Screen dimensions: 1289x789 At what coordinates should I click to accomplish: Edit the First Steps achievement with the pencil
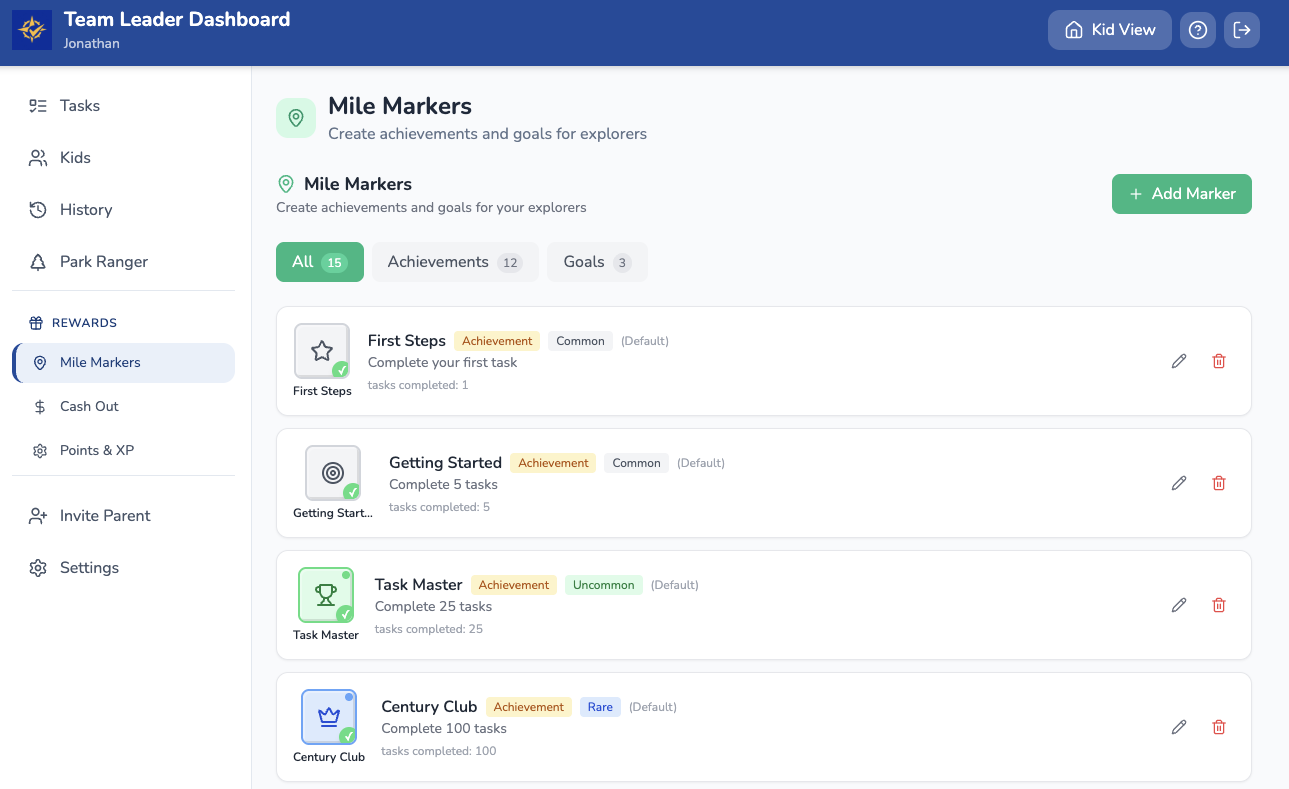1179,361
